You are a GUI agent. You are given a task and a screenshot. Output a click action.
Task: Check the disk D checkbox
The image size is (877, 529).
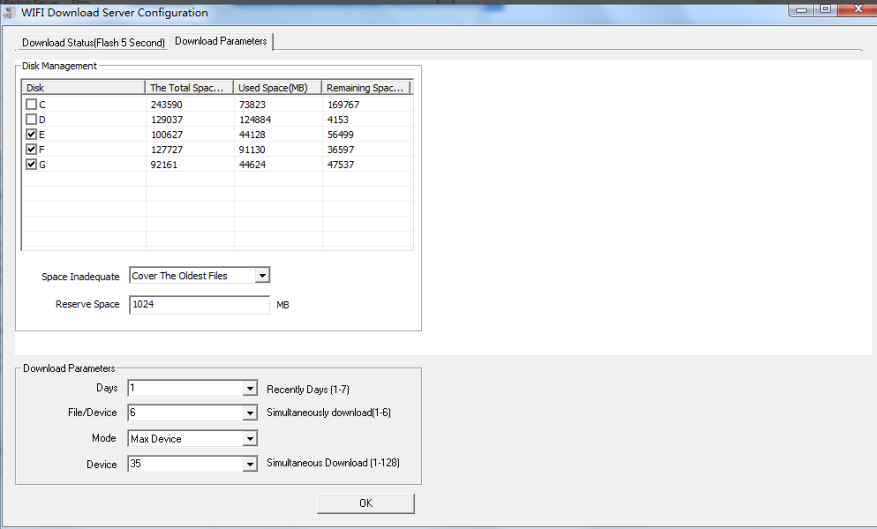pos(31,119)
